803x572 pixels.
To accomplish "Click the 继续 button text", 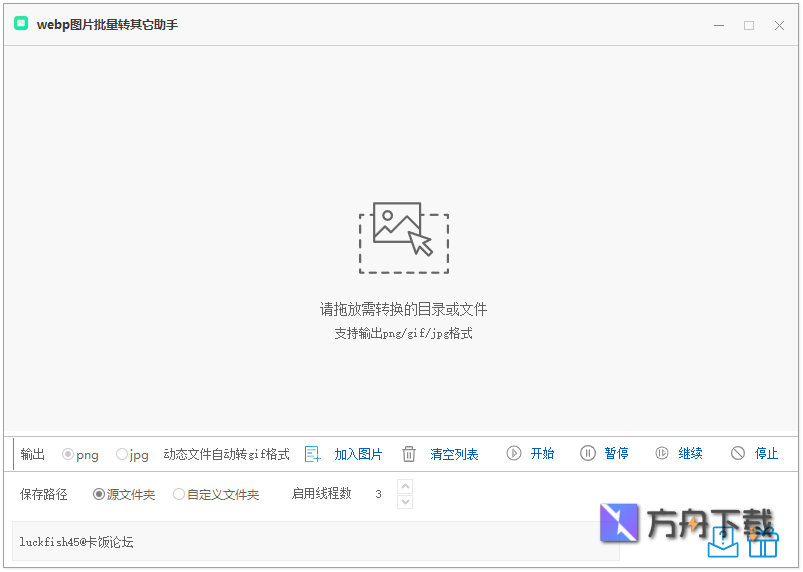I will (x=690, y=453).
